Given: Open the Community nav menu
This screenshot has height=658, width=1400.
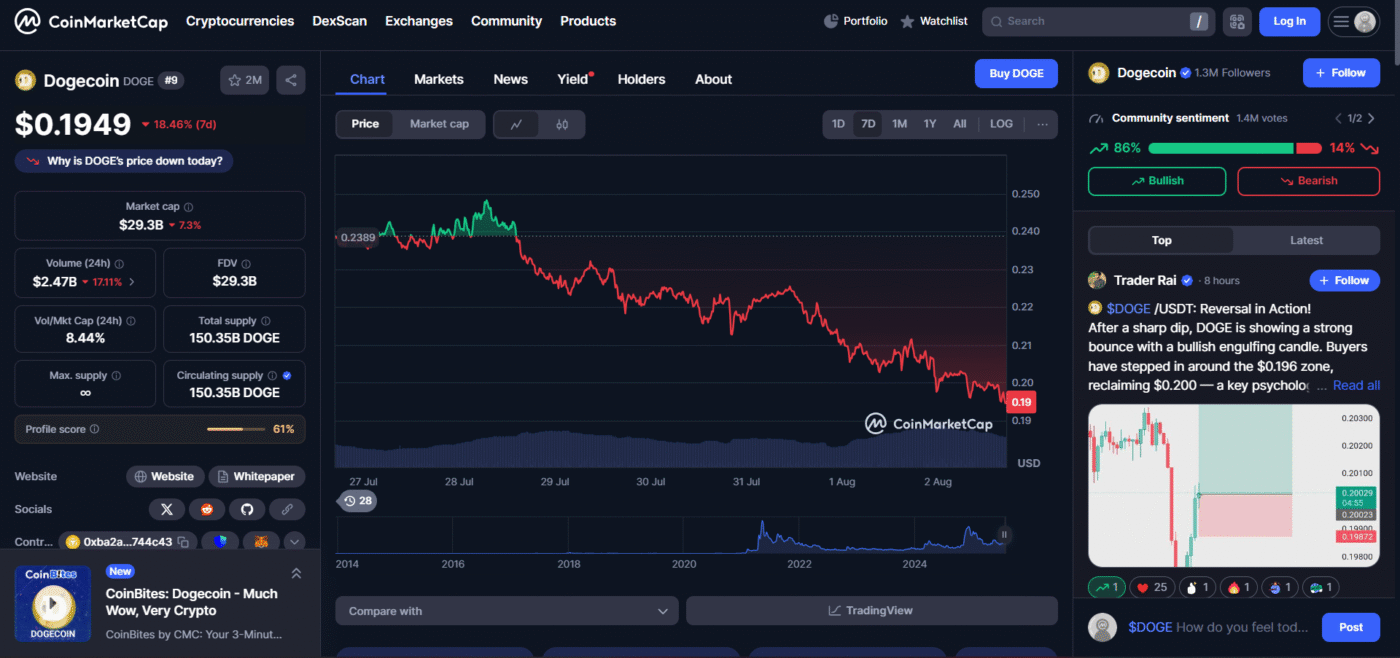Looking at the screenshot, I should [x=507, y=21].
